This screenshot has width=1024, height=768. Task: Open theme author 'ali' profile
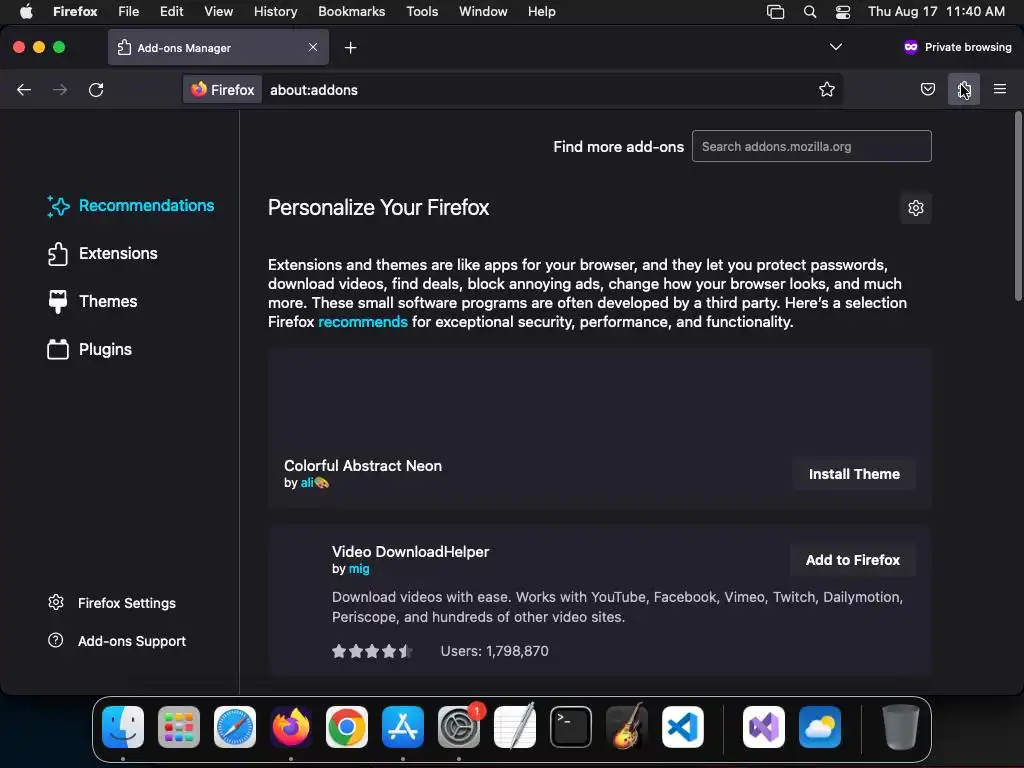tap(314, 483)
